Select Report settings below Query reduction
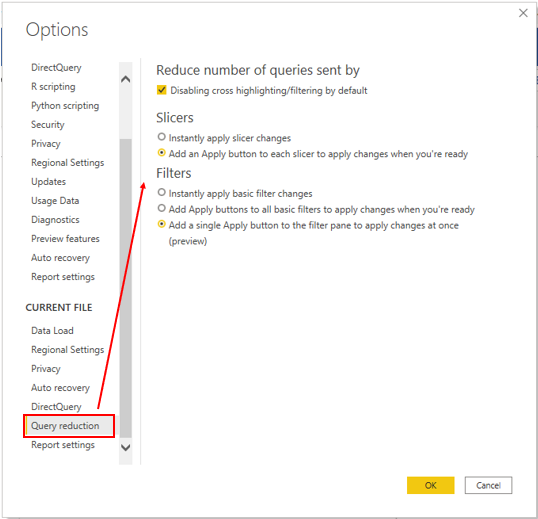538x519 pixels. point(63,445)
